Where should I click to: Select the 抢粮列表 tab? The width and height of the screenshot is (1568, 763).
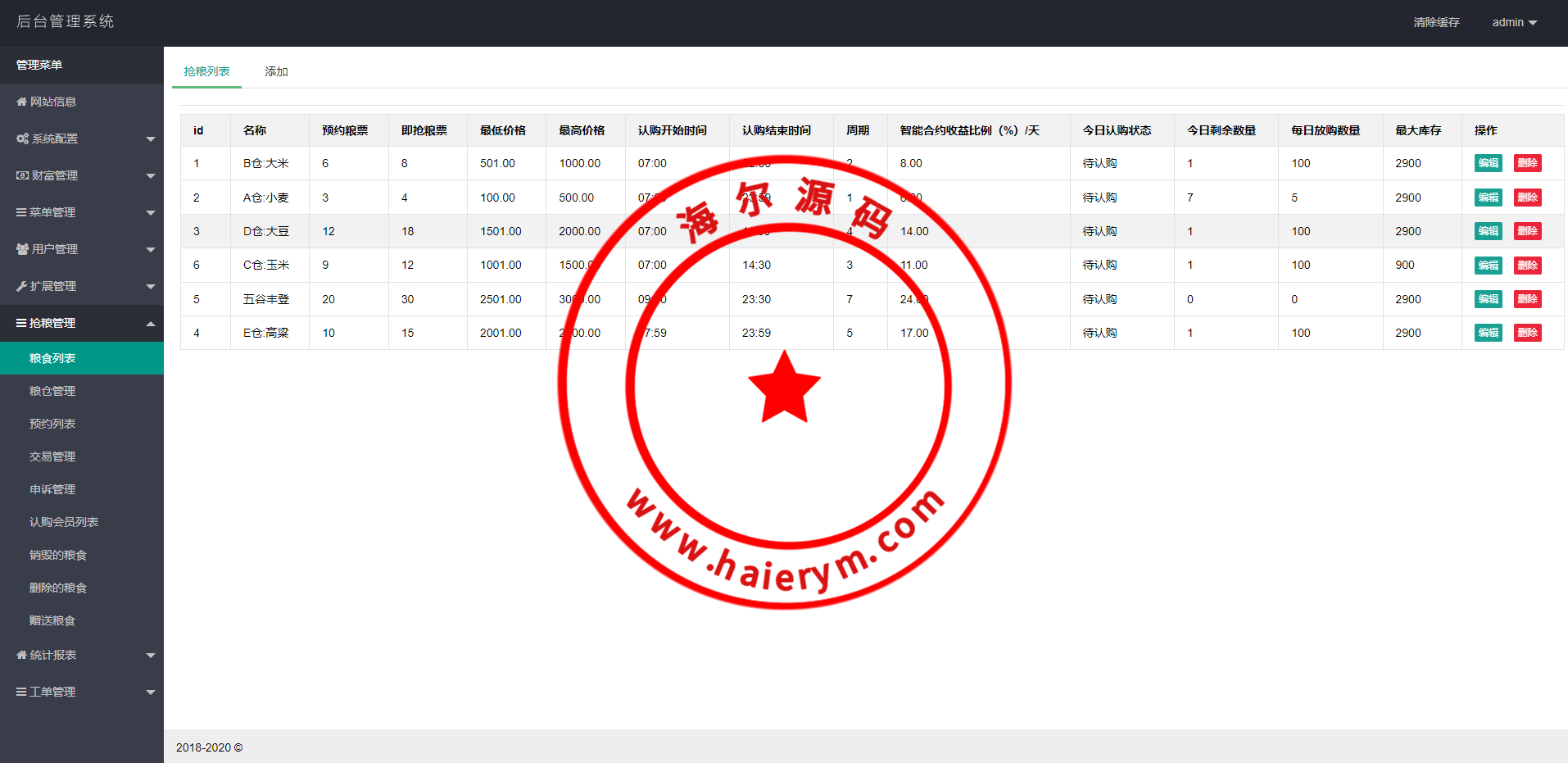tap(206, 71)
